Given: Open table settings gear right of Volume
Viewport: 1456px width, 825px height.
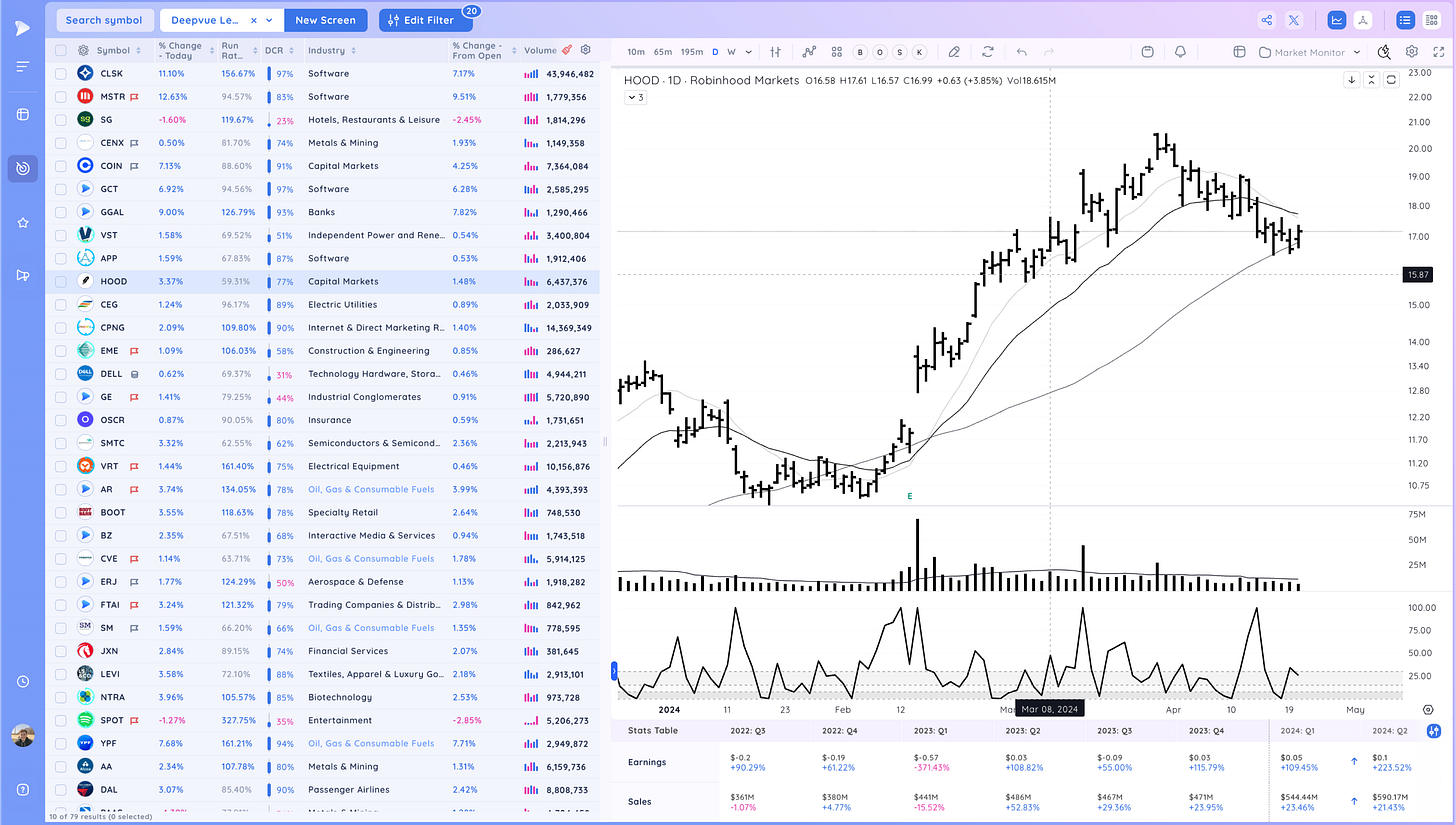Looking at the screenshot, I should coord(586,50).
